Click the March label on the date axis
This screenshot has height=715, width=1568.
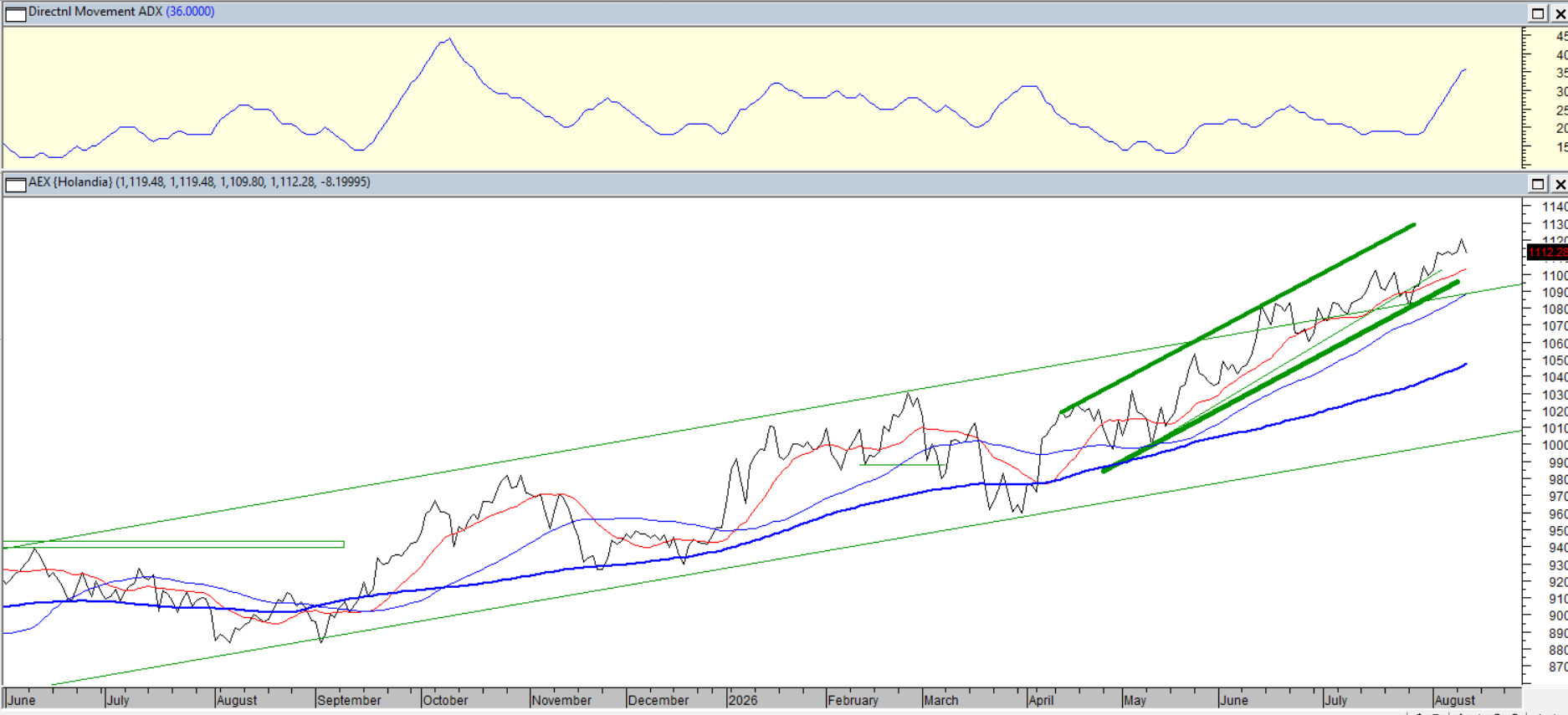pyautogui.click(x=941, y=700)
